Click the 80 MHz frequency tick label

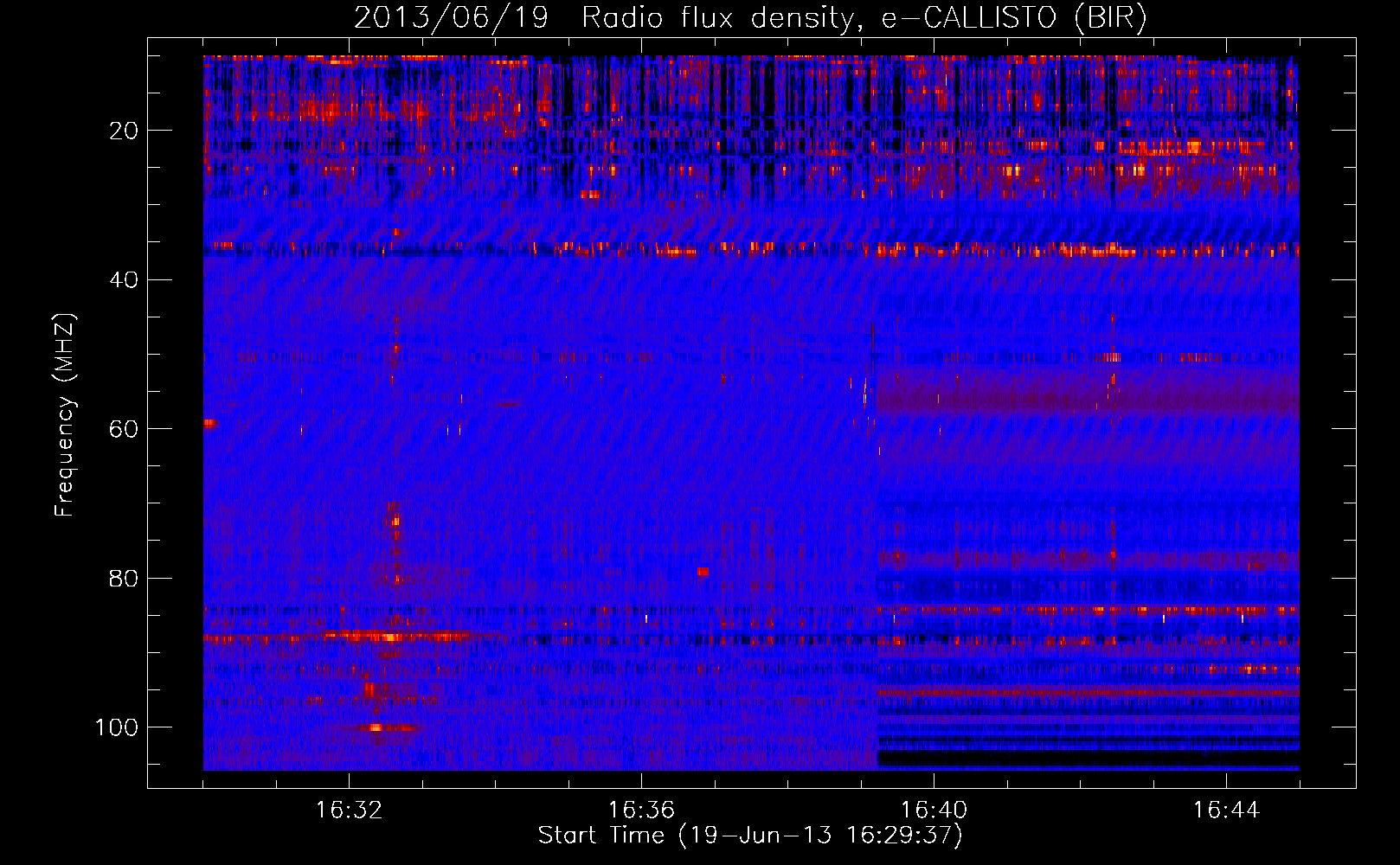(124, 578)
